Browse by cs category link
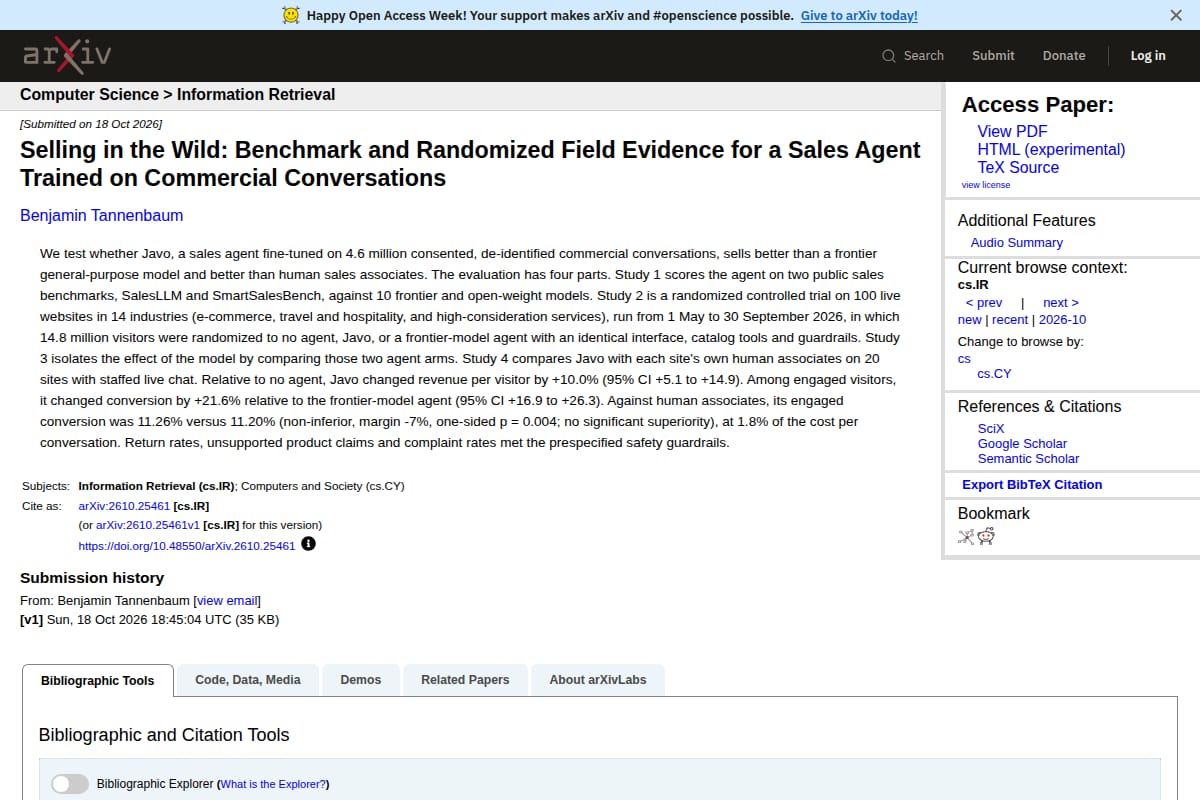1200x800 pixels. click(964, 358)
